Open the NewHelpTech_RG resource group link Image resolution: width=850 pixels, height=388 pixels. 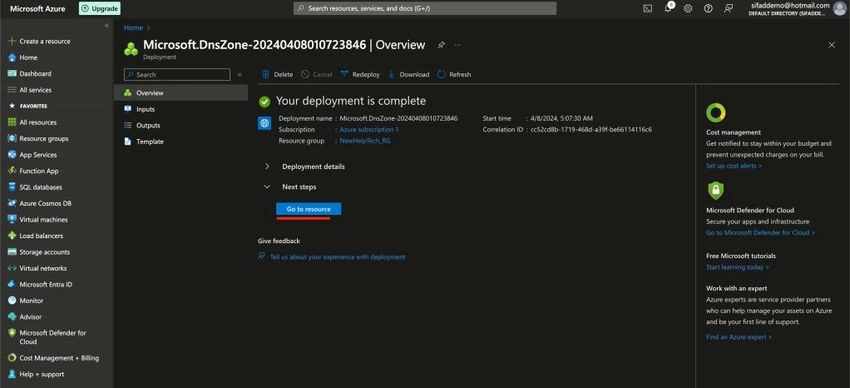coord(365,140)
